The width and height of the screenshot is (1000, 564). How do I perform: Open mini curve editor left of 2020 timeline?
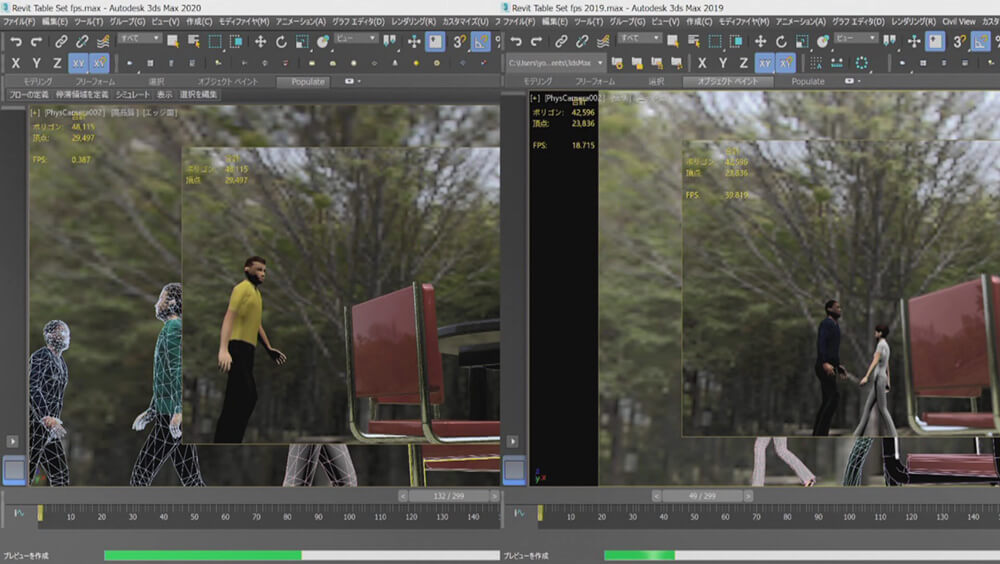pyautogui.click(x=18, y=513)
